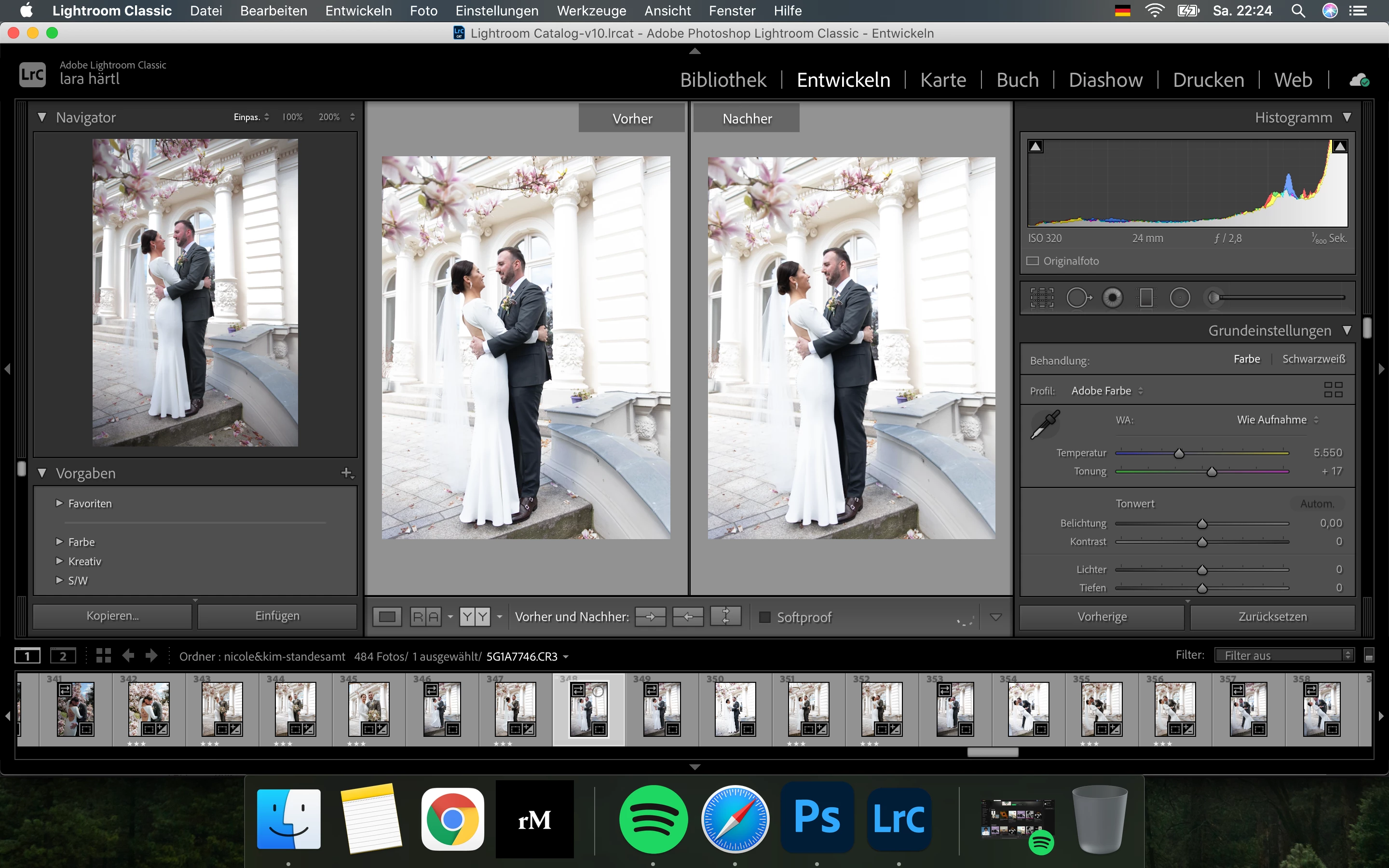
Task: Open the Filter aus dropdown
Action: pos(1283,655)
